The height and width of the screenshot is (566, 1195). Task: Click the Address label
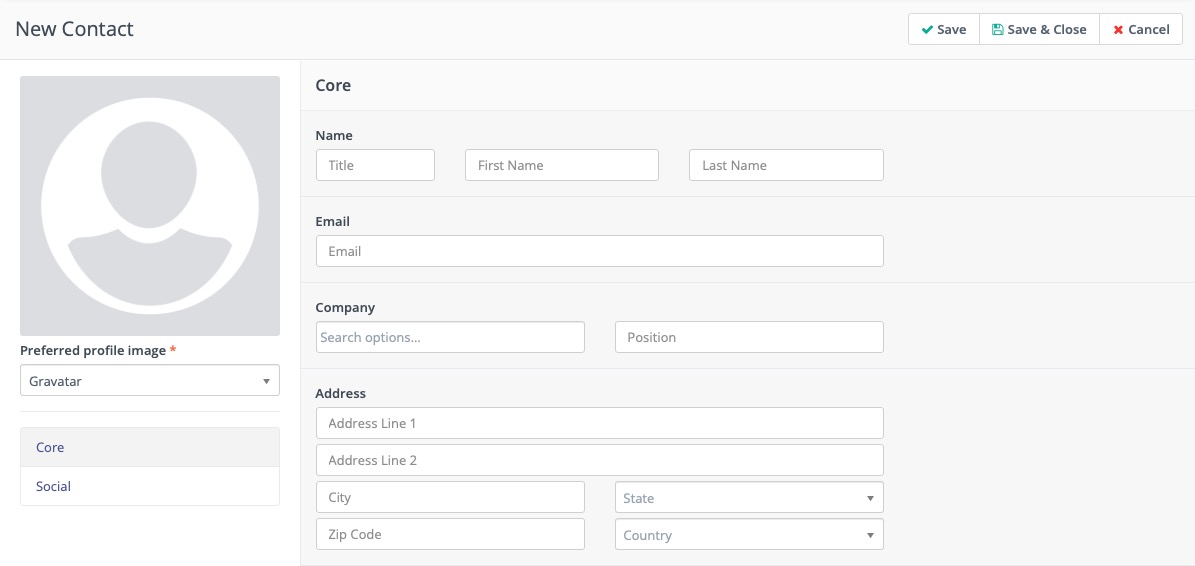[341, 394]
